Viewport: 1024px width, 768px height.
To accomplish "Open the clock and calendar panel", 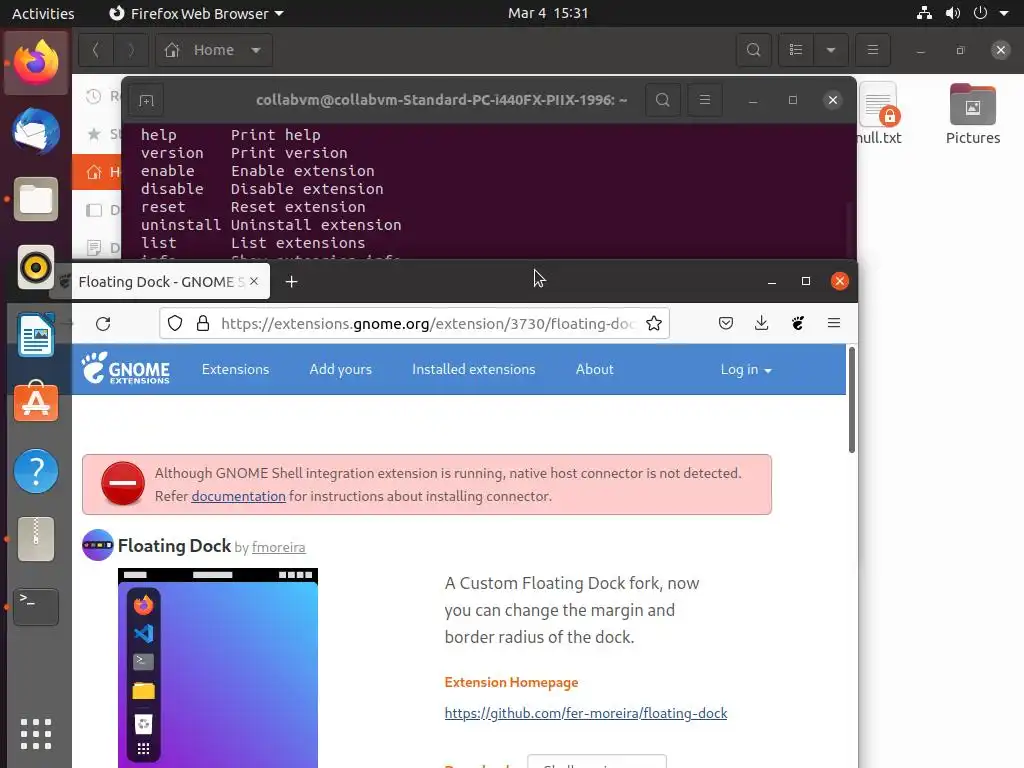I will pos(548,13).
